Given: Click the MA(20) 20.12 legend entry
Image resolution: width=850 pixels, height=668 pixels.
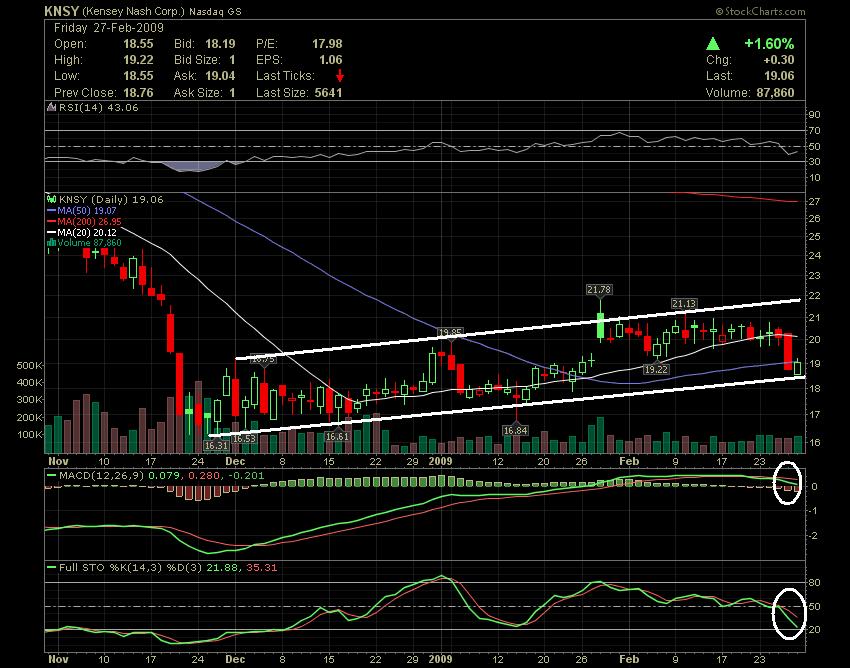Looking at the screenshot, I should click(87, 232).
